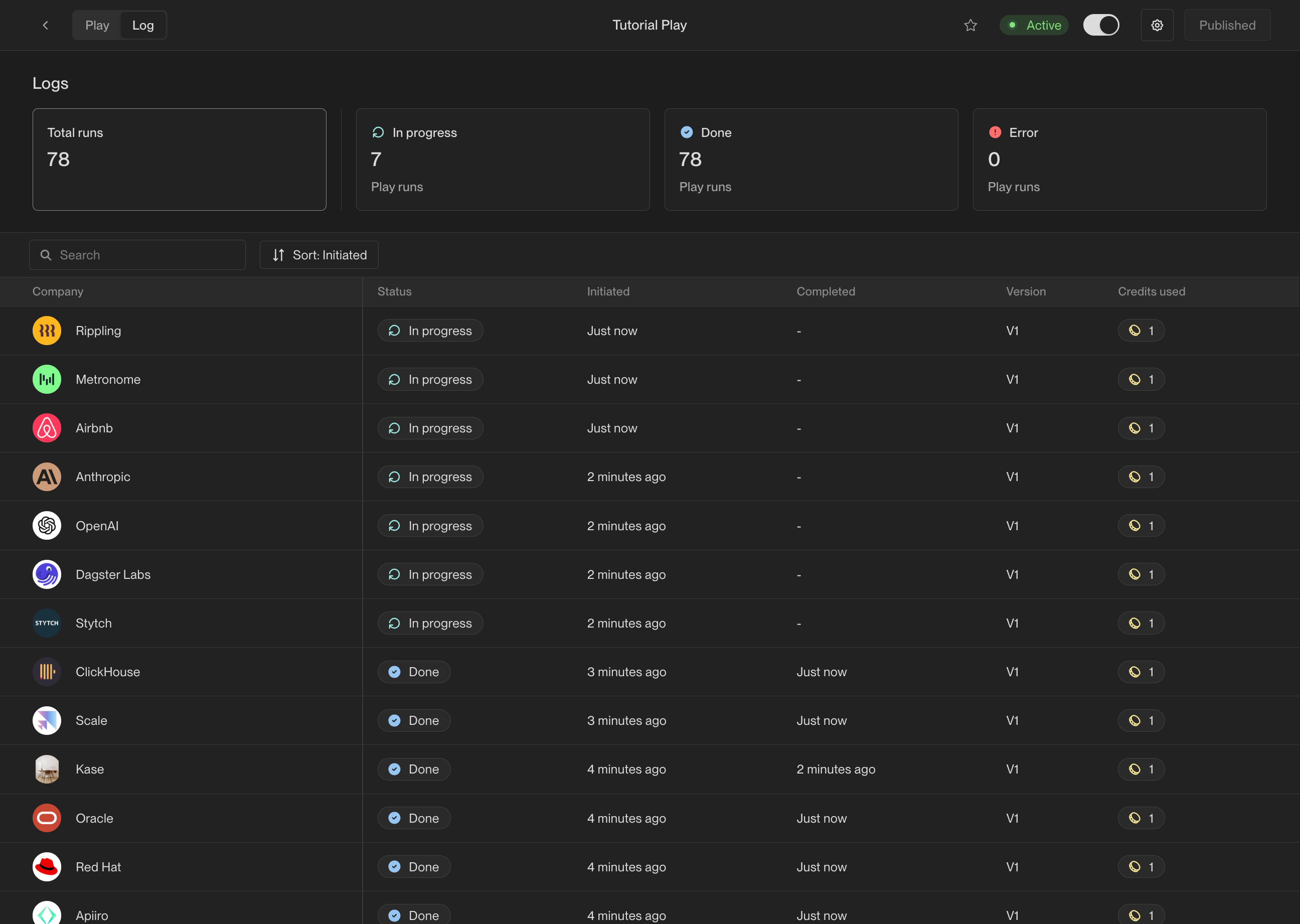This screenshot has height=924, width=1300.
Task: Switch to the Play tab
Action: (x=97, y=25)
